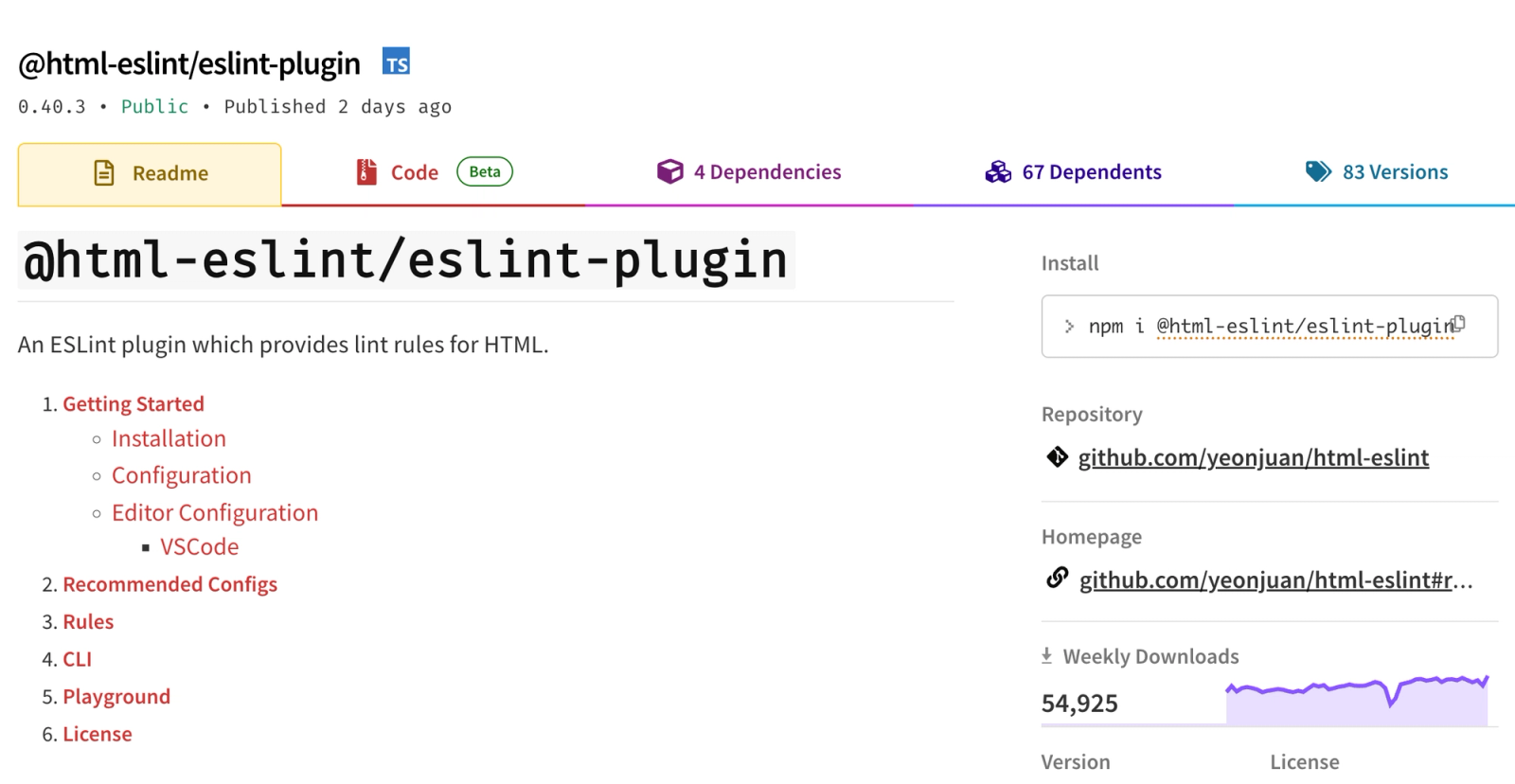Click the red Code file icon
The height and width of the screenshot is (784, 1515).
366,172
